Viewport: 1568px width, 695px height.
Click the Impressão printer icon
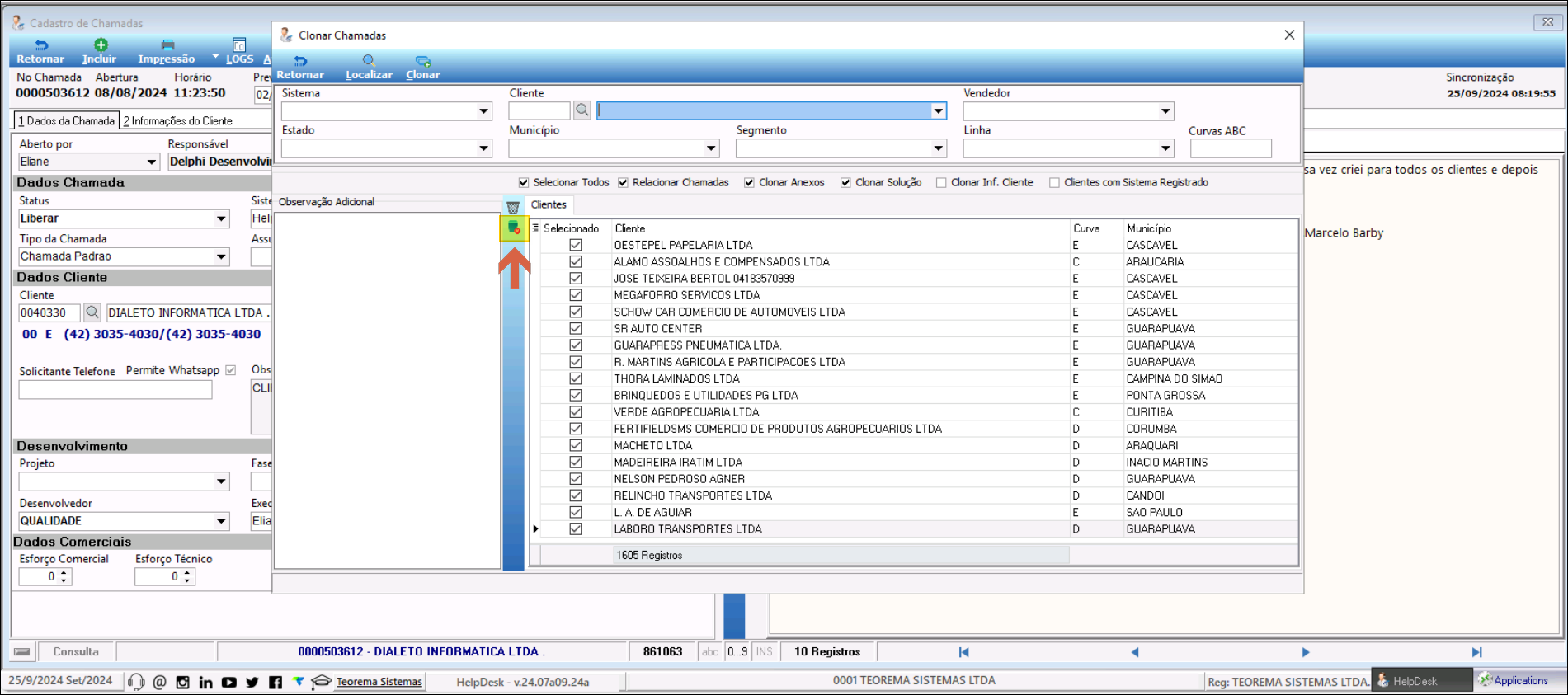pos(167,45)
